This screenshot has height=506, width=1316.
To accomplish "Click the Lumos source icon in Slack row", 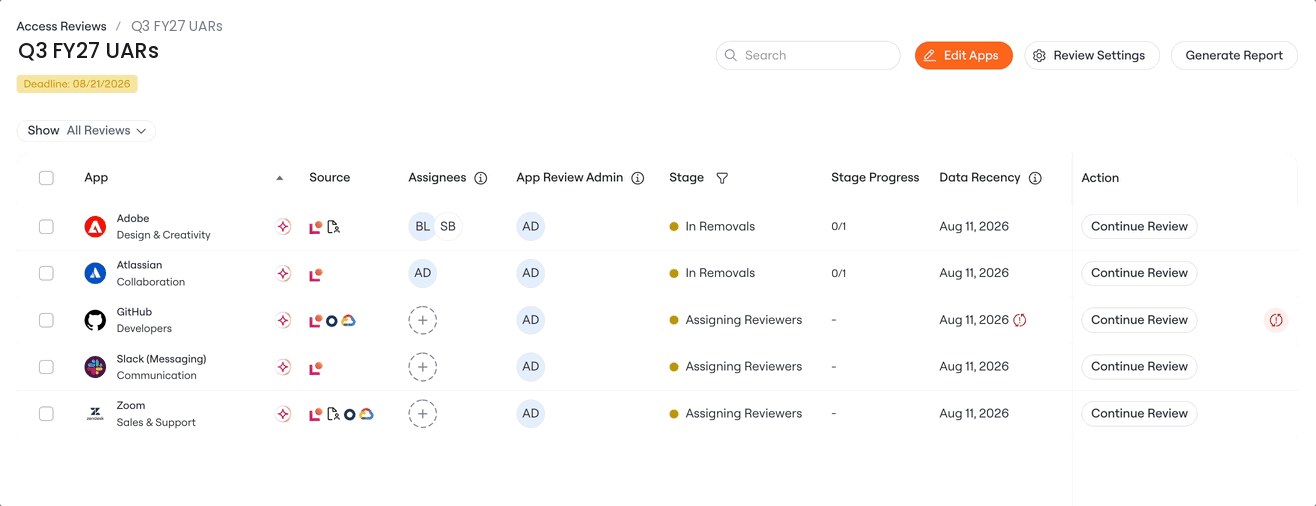I will tap(316, 368).
